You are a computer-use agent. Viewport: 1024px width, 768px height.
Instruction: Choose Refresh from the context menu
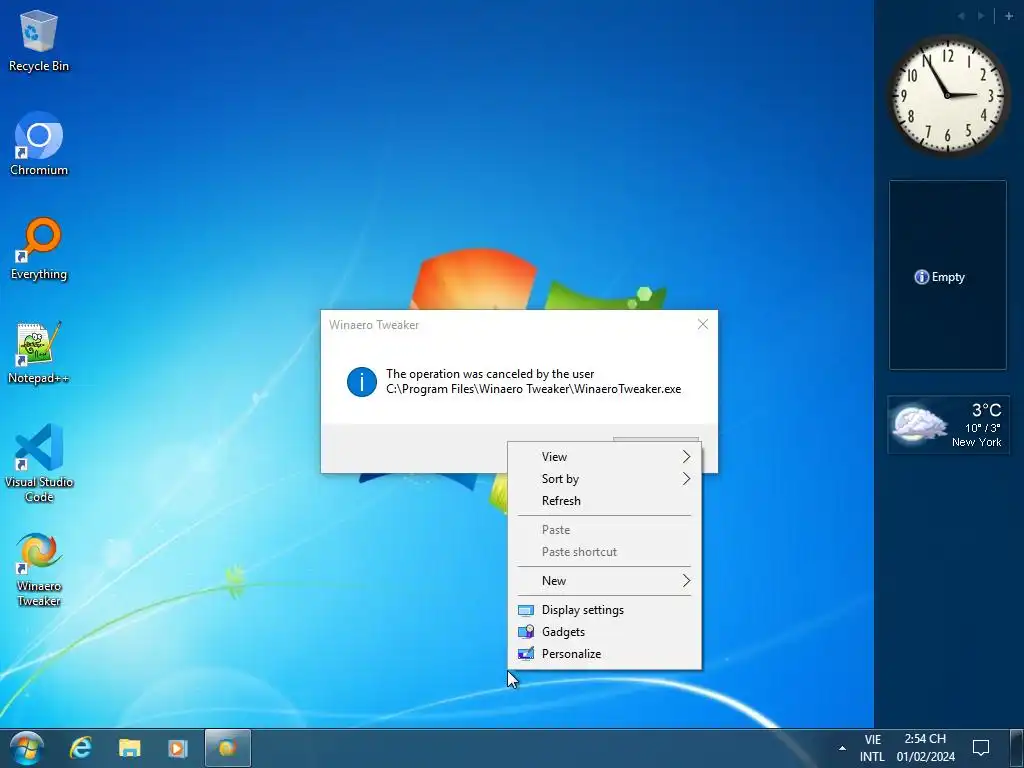coord(604,501)
